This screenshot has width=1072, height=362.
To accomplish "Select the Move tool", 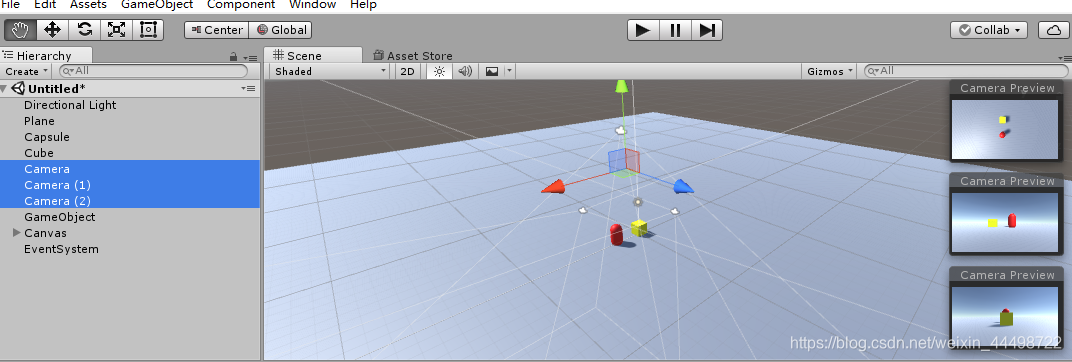I will (53, 29).
